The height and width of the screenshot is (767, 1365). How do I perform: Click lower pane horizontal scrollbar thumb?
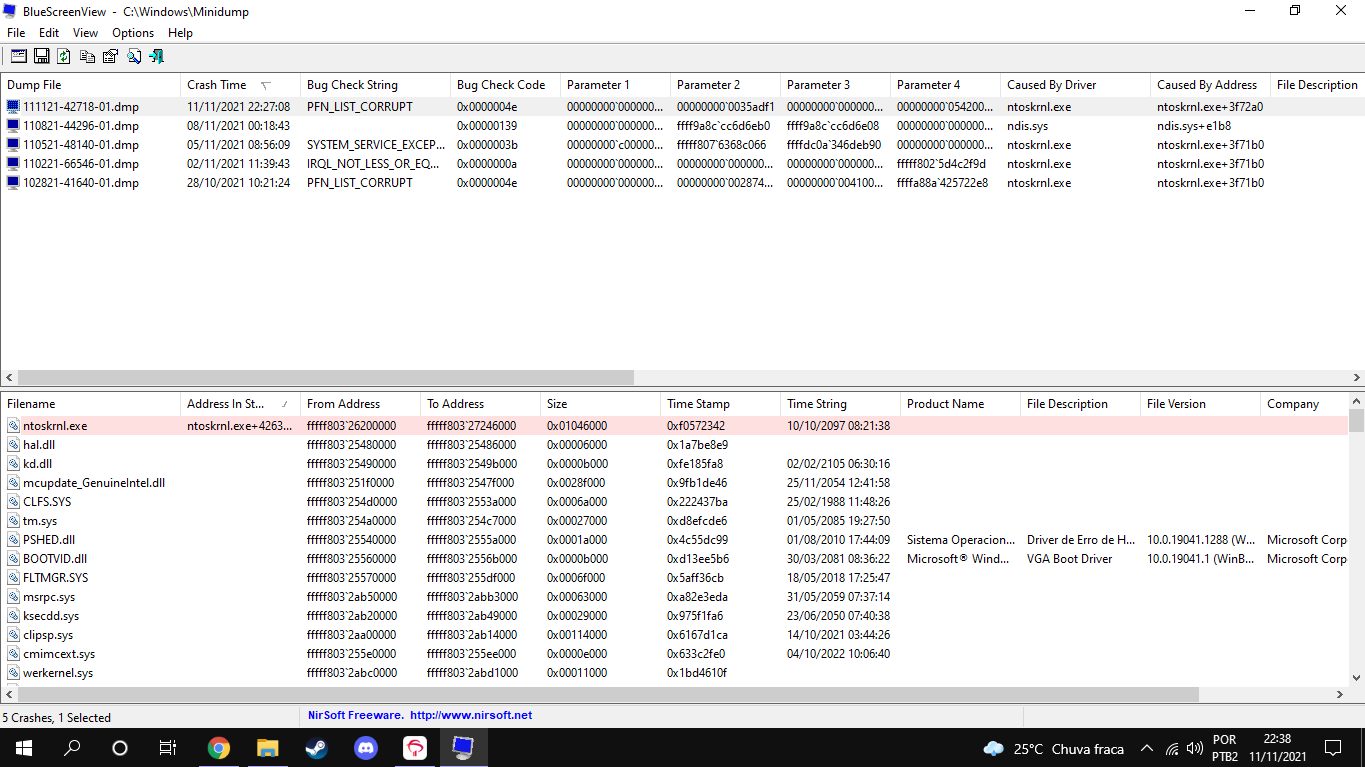pos(608,694)
